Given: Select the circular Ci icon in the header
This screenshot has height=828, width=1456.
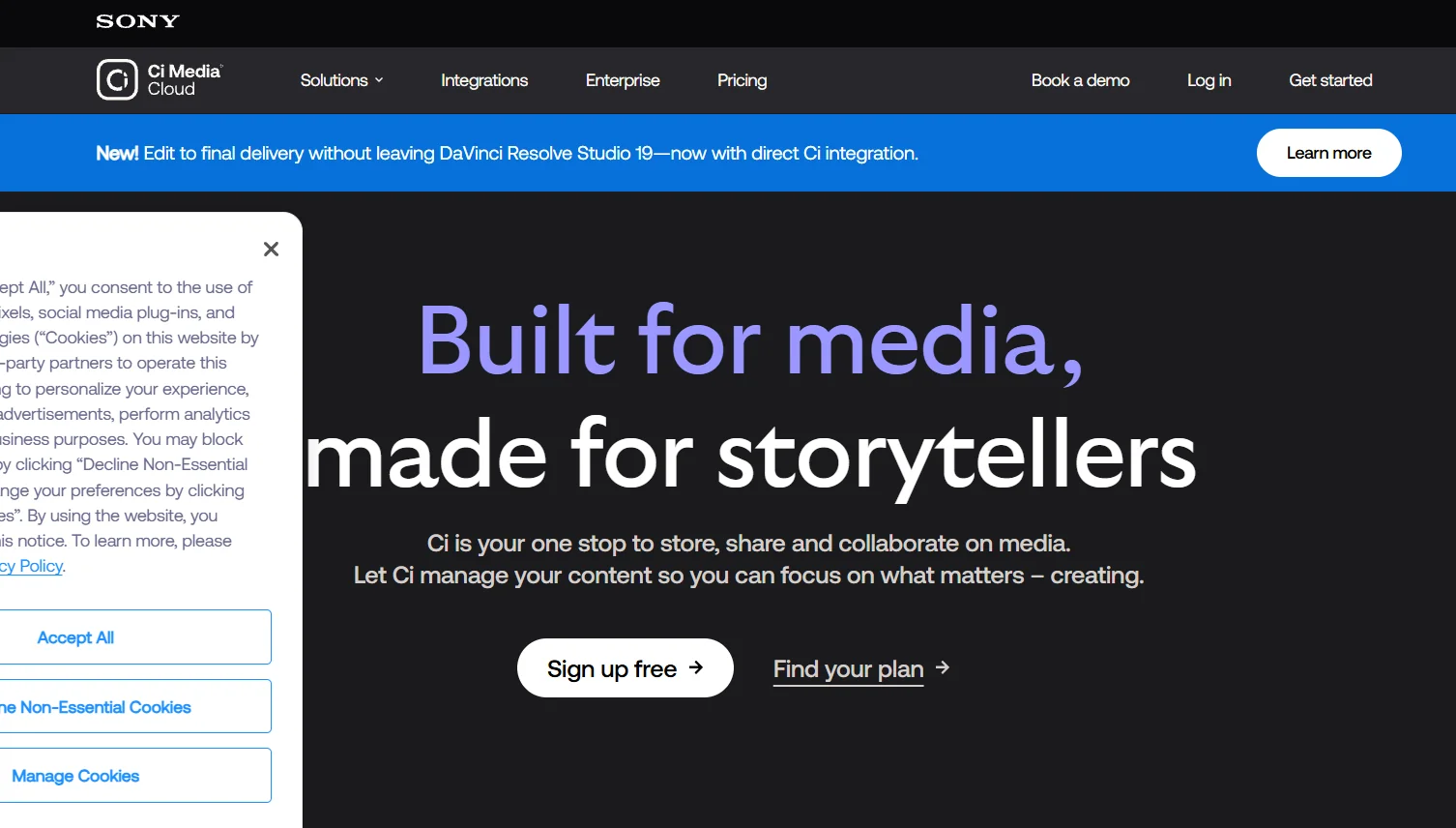Looking at the screenshot, I should click(115, 80).
